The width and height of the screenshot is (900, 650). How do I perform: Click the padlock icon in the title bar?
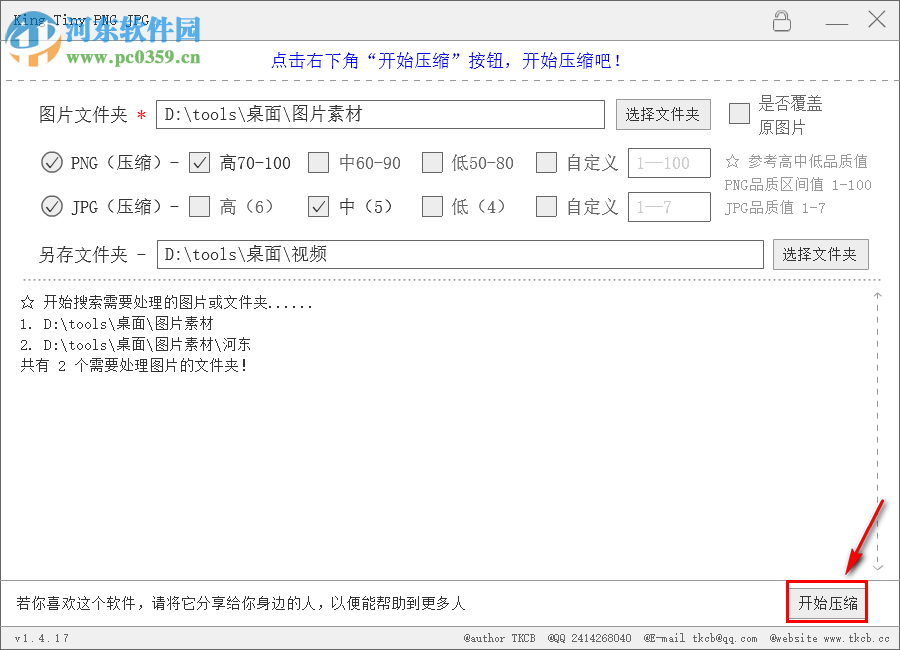782,20
